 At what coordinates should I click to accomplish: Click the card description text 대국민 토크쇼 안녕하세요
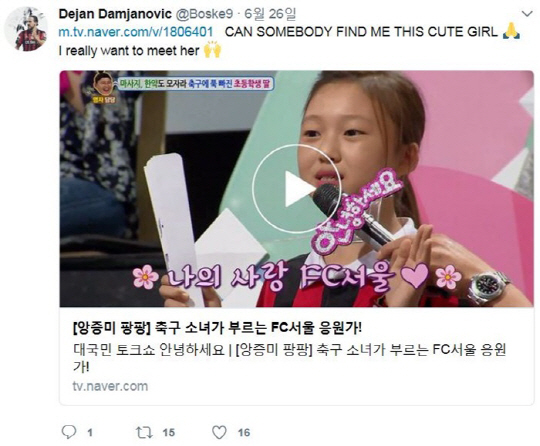pyautogui.click(x=148, y=350)
